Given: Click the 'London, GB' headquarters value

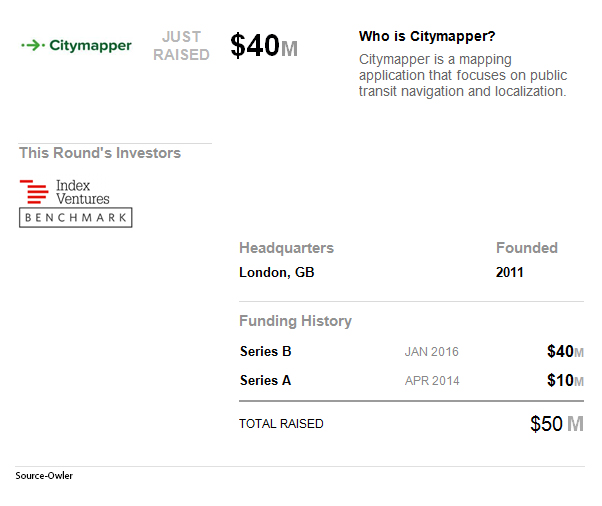Looking at the screenshot, I should pyautogui.click(x=277, y=272).
